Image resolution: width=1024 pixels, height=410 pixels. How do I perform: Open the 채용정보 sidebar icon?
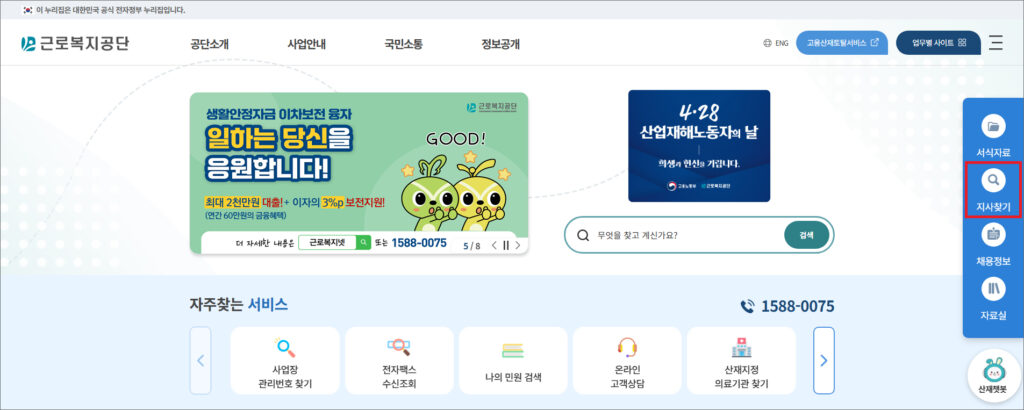coord(993,234)
